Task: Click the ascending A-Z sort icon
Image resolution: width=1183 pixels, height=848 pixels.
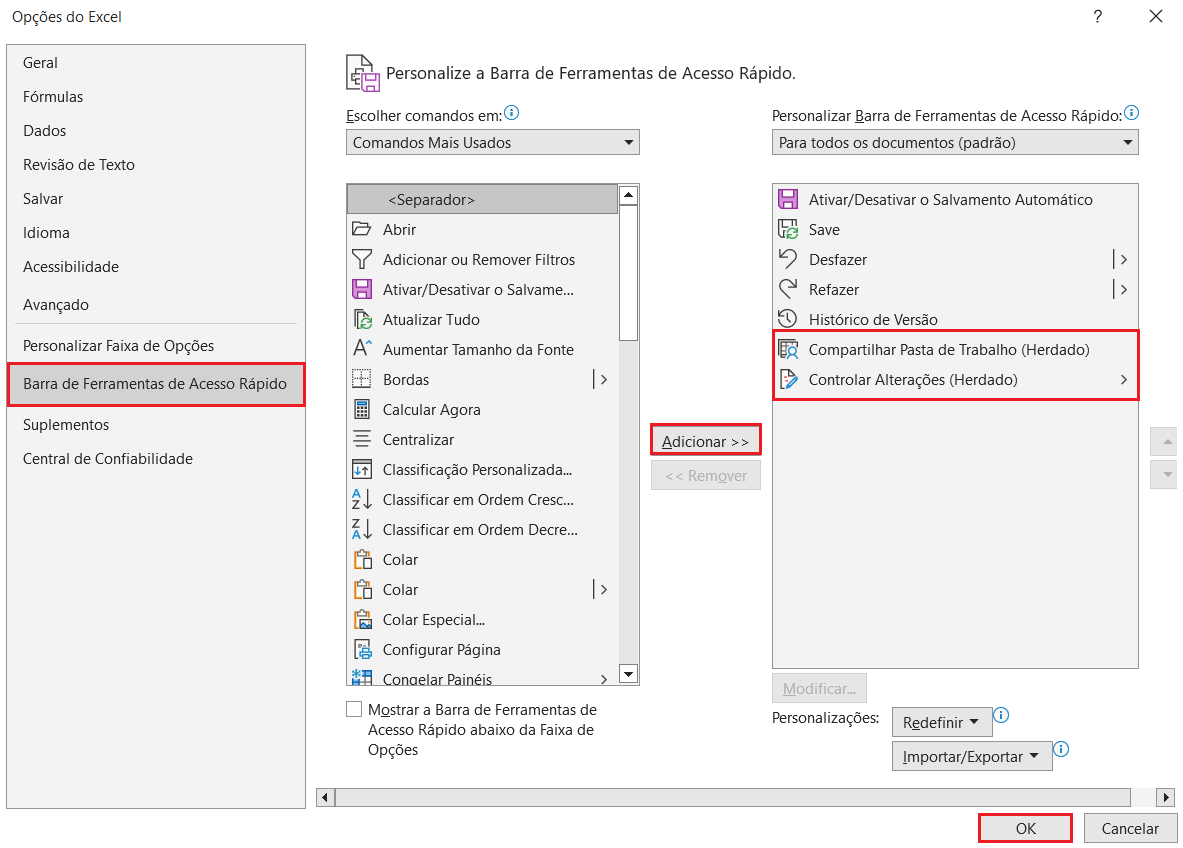Action: (362, 499)
